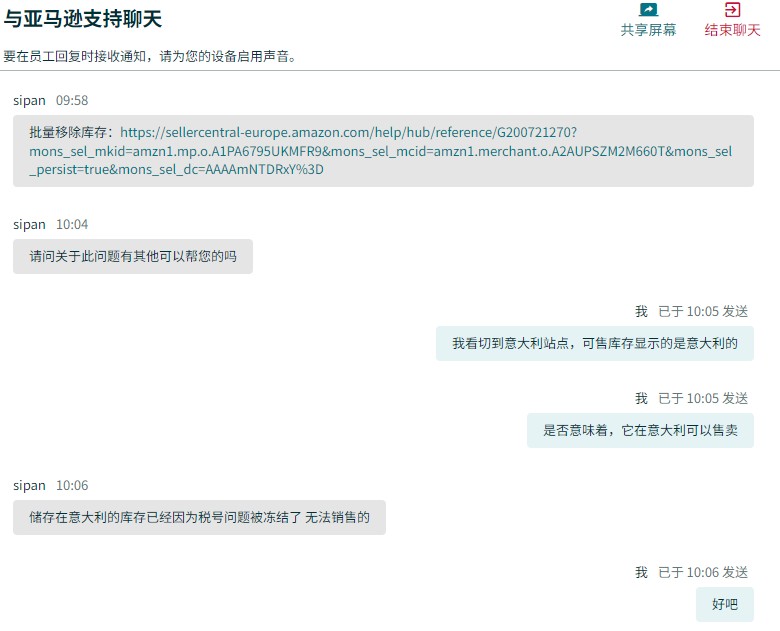
Task: Select message 请问关于此问题有其他可以帮您的吗
Action: [x=133, y=256]
